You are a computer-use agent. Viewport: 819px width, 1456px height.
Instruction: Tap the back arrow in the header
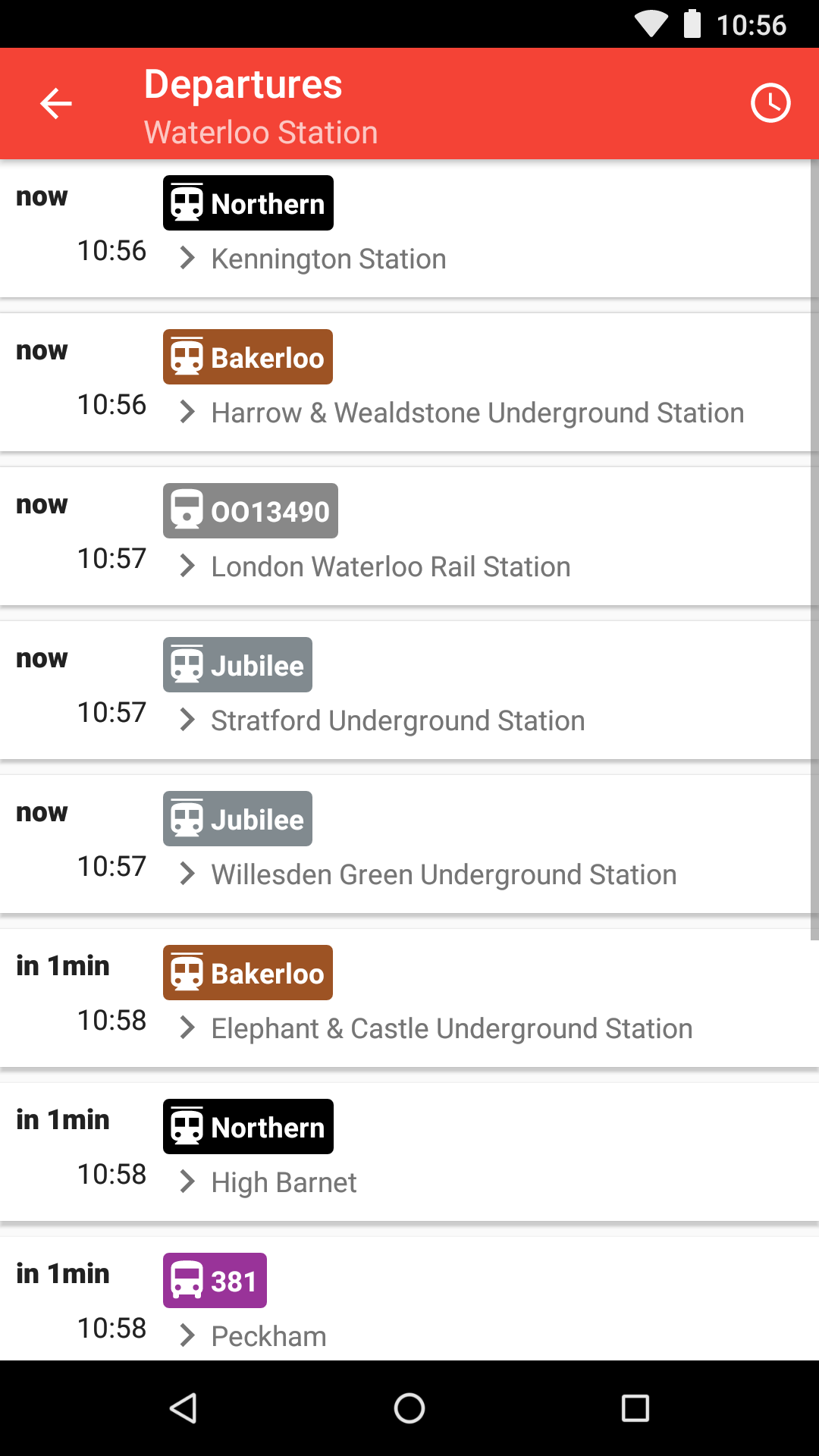56,103
